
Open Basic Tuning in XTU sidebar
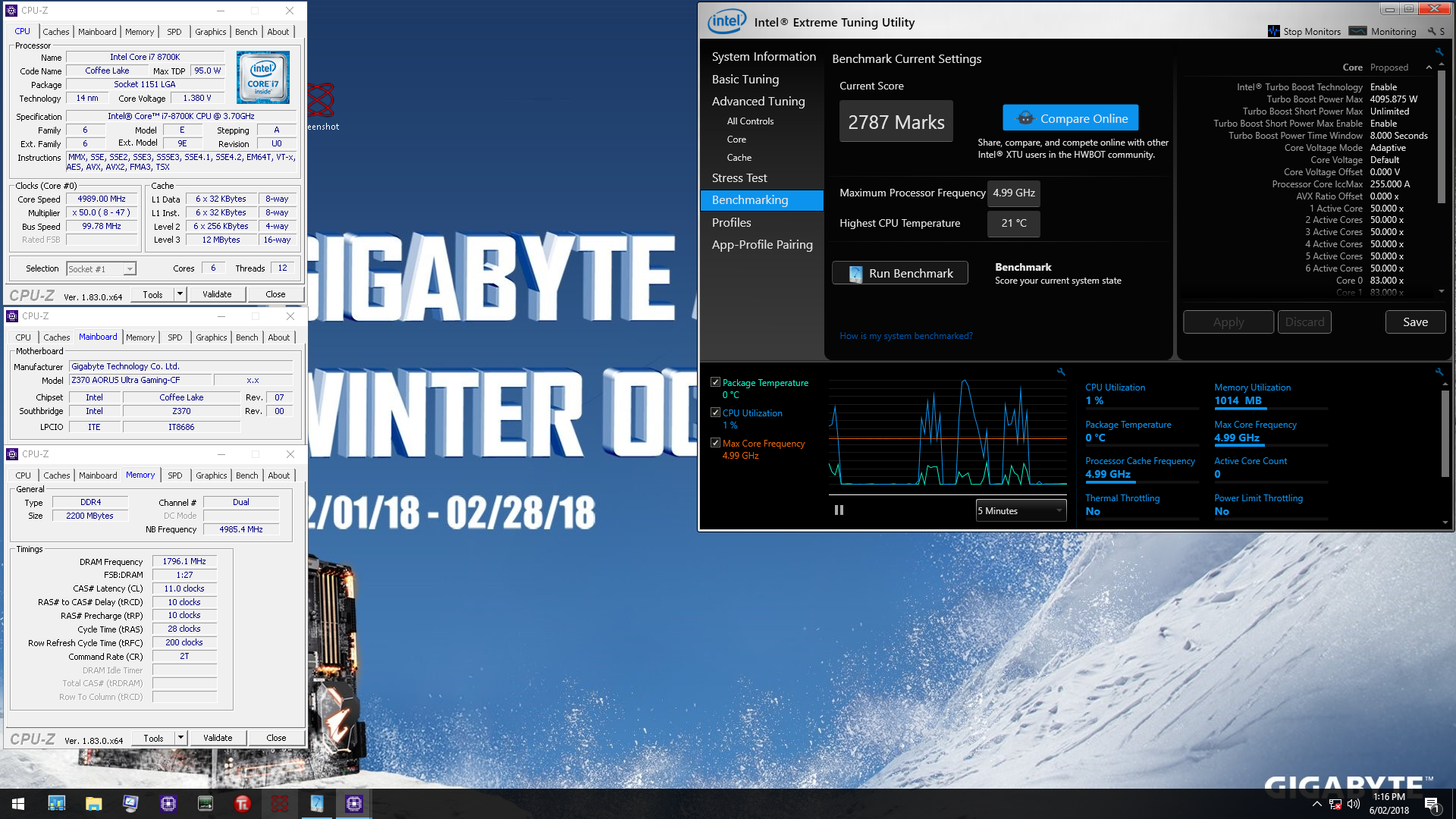click(x=745, y=79)
